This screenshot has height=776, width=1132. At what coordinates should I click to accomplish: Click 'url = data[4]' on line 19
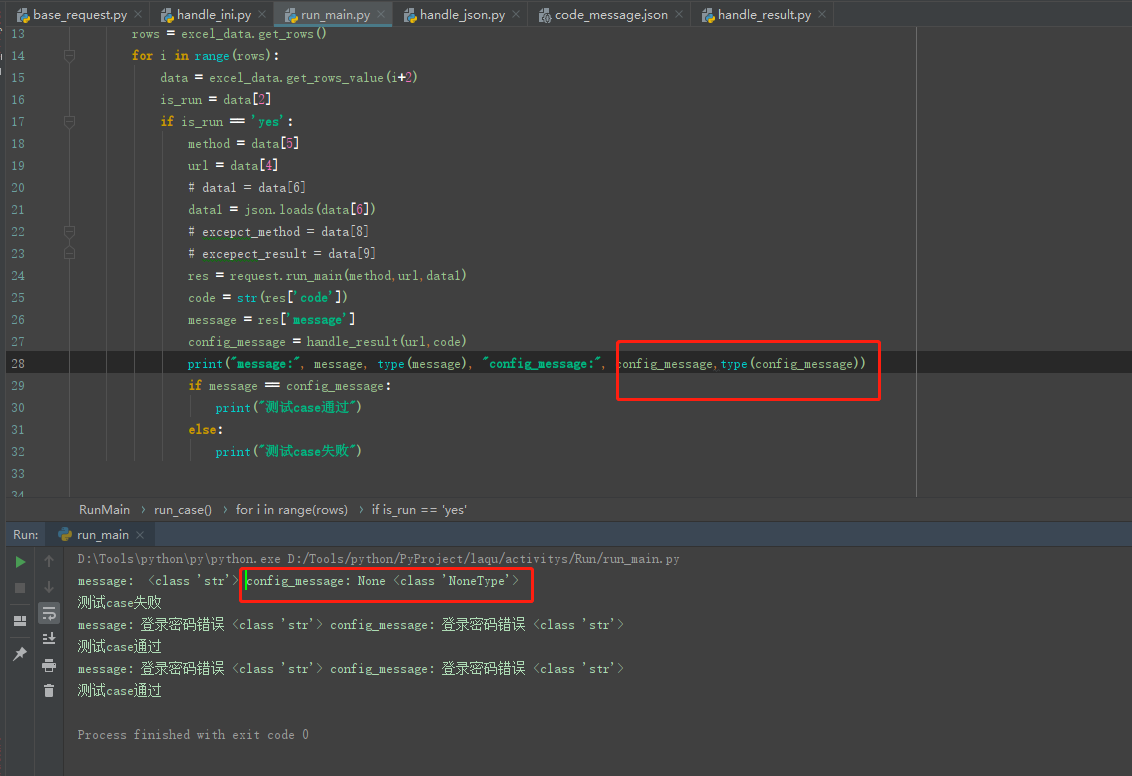tap(232, 165)
